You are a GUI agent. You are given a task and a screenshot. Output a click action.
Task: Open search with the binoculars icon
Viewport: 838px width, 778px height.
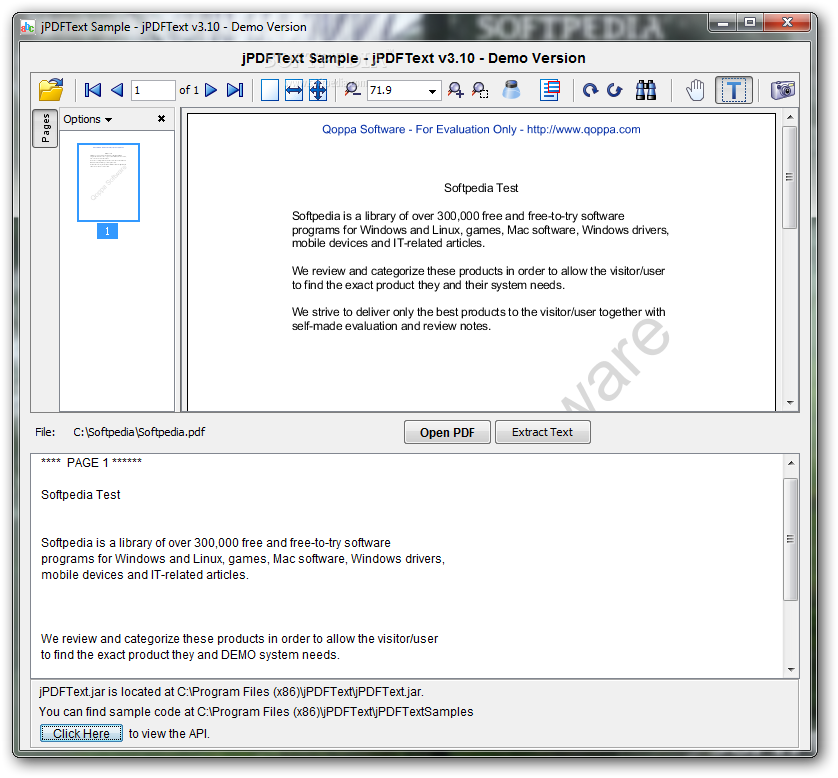pyautogui.click(x=646, y=90)
